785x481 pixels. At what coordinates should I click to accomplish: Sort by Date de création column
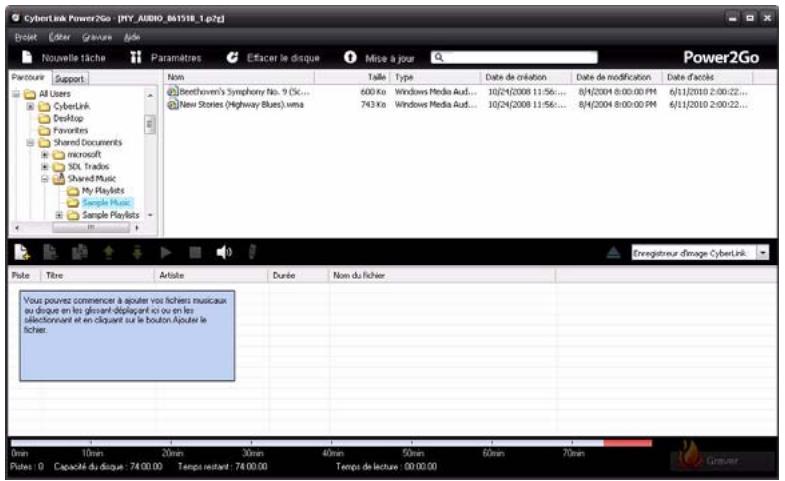tap(526, 77)
